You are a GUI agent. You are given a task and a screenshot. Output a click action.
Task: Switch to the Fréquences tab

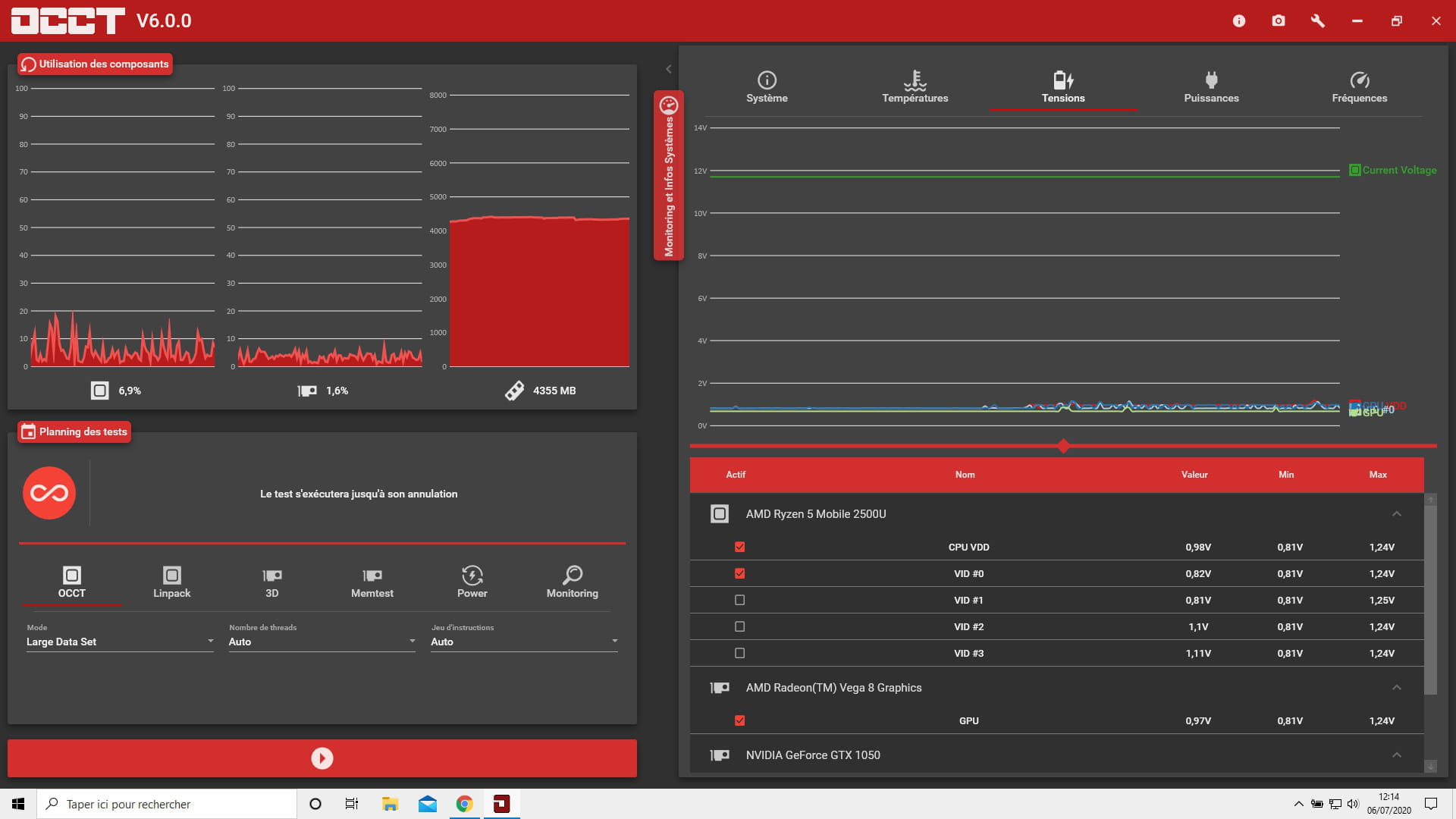[1359, 87]
